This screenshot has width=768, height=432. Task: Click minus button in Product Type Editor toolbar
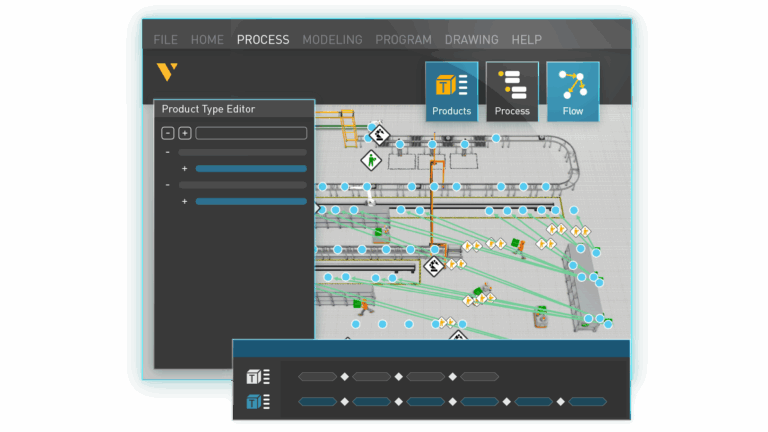(x=168, y=133)
